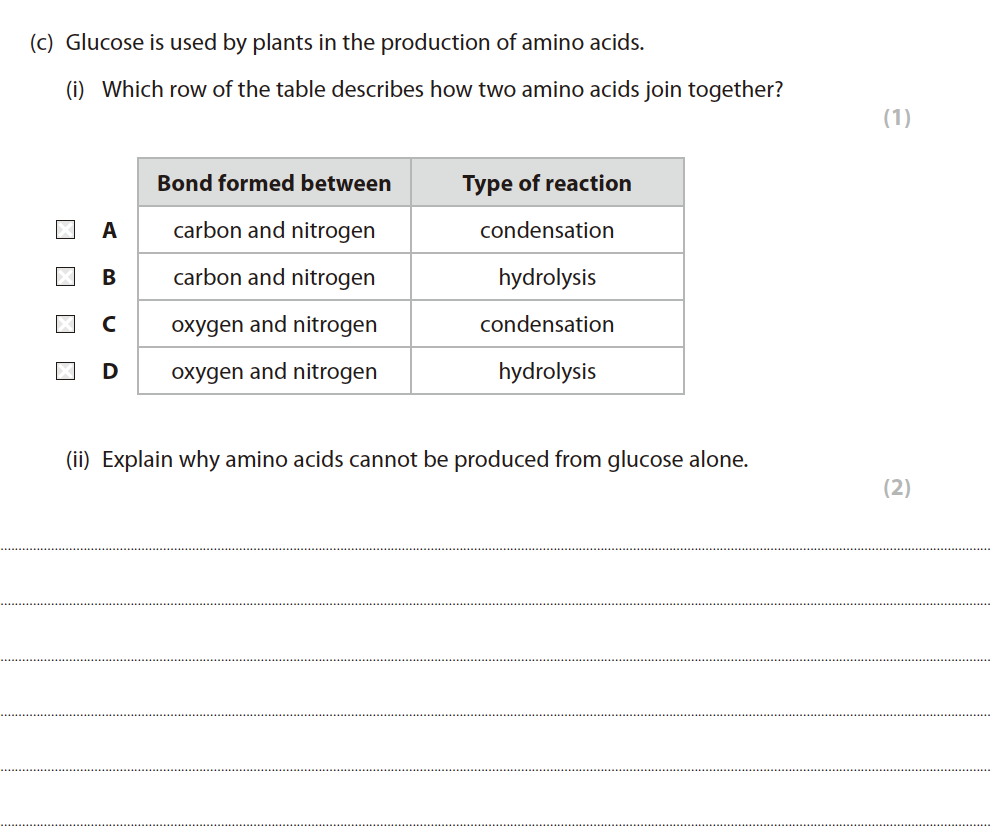Select row D's "oxygen and nitrogen" cell
Viewport: 992px width, 834px height.
(x=274, y=371)
